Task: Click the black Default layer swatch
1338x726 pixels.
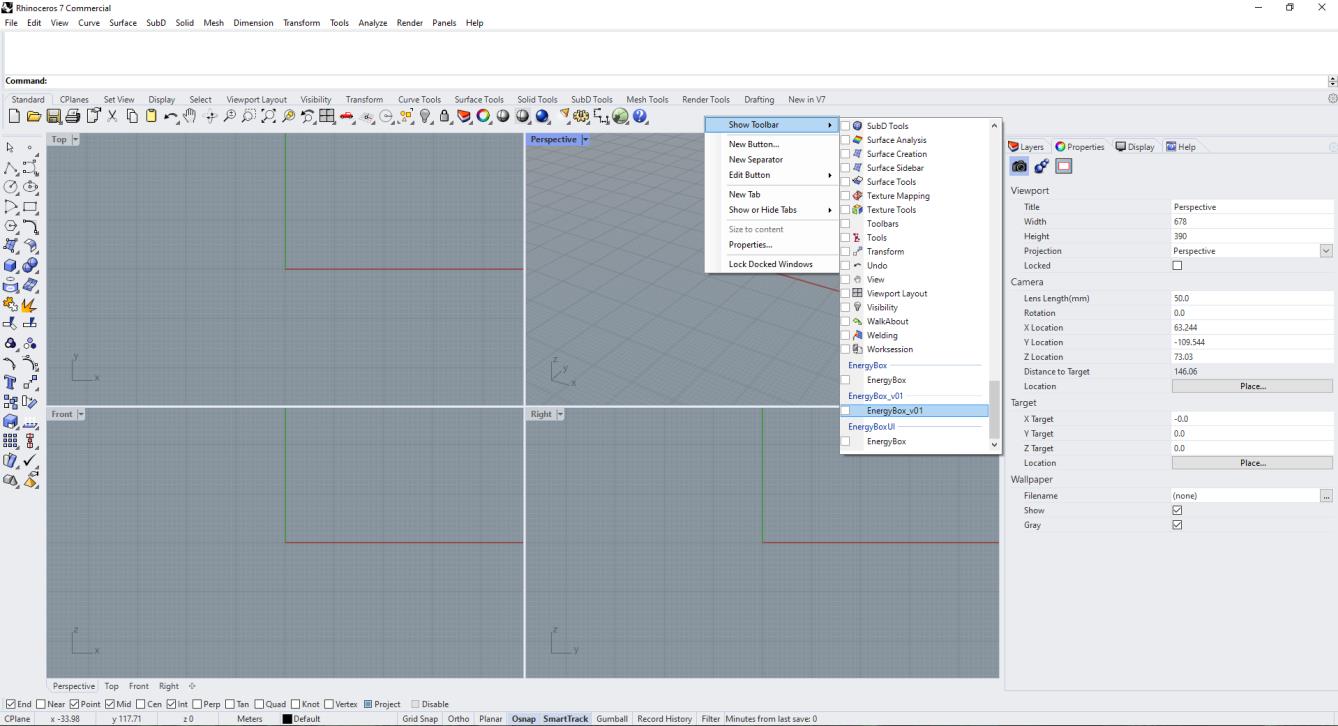Action: (287, 719)
